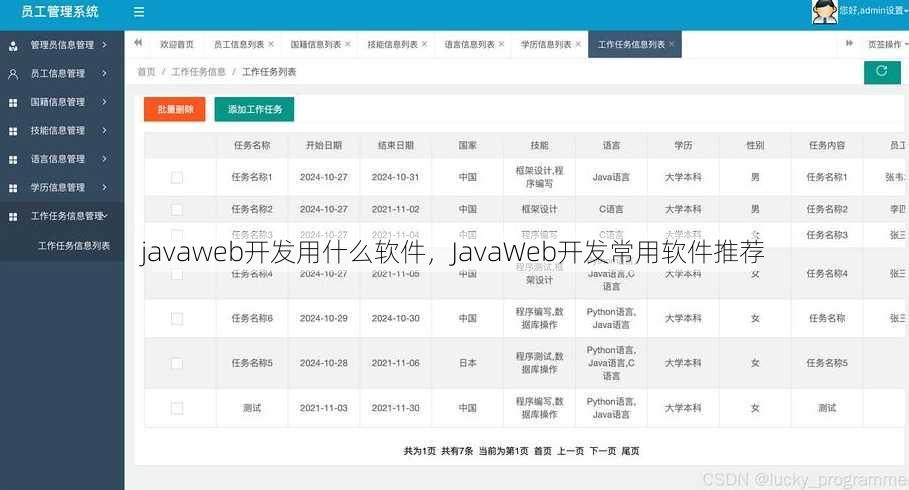Click the 开始日期 column header

pyautogui.click(x=323, y=146)
